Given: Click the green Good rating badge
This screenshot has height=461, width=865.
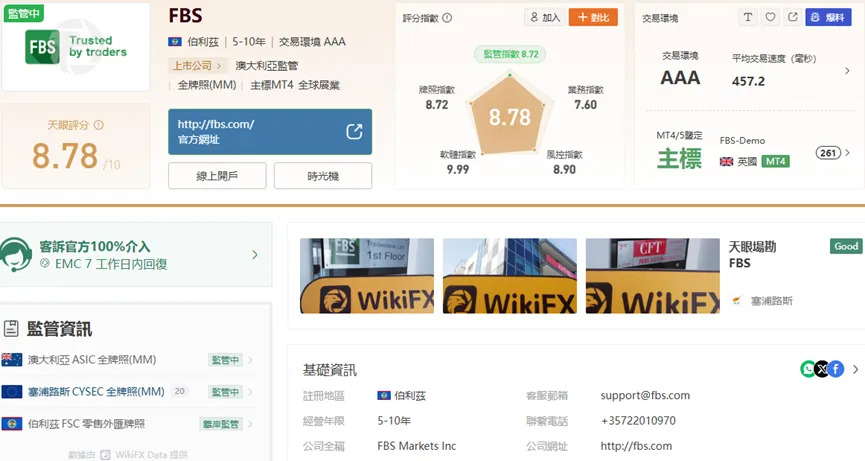Looking at the screenshot, I should tap(846, 246).
